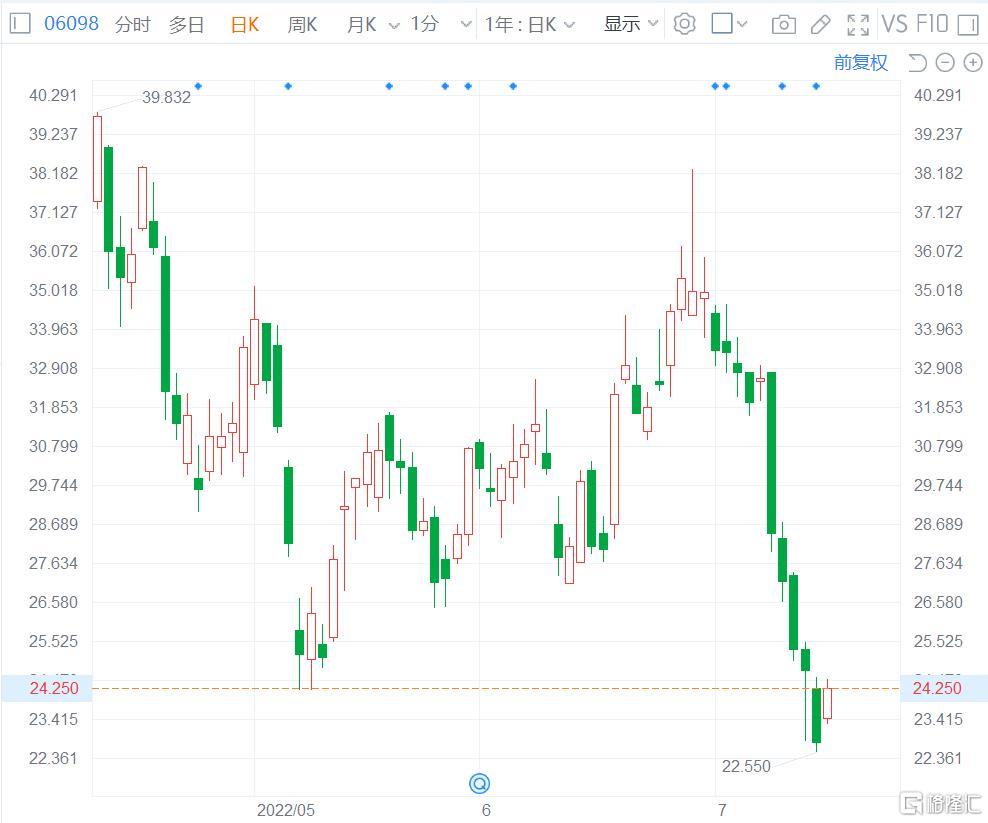
Task: Click the left 24.250 current price tag
Action: [47, 688]
